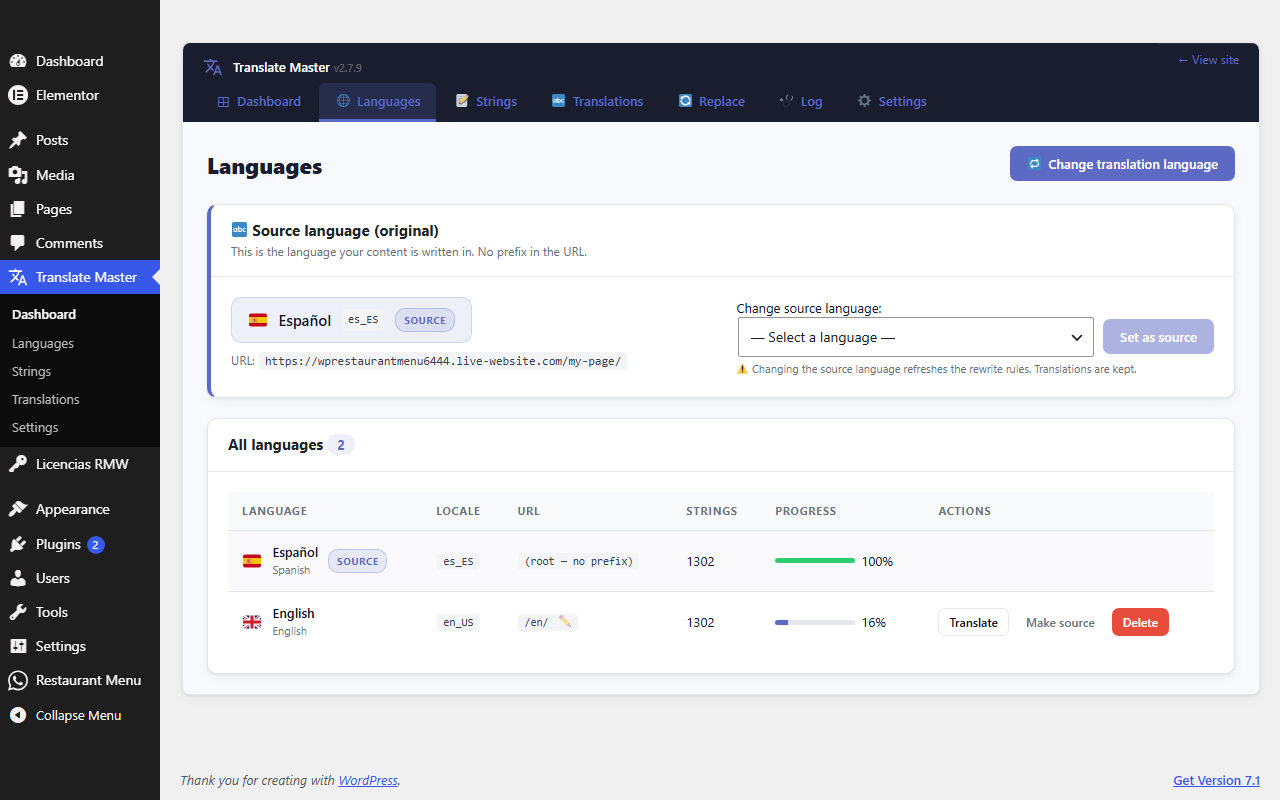Open the plugin Dashboard tab
1280x800 pixels.
(x=259, y=101)
